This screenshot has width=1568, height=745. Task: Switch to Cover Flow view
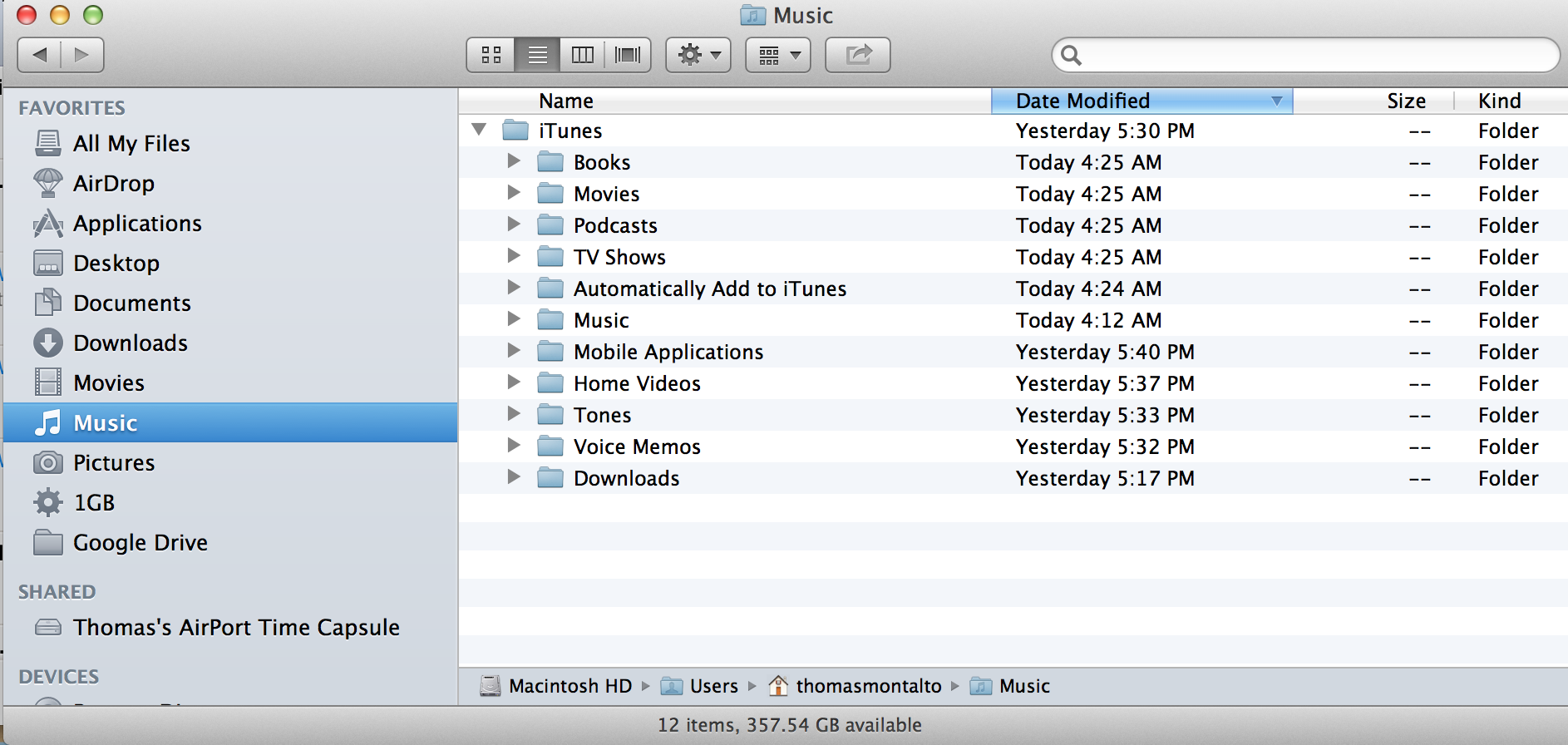(628, 55)
